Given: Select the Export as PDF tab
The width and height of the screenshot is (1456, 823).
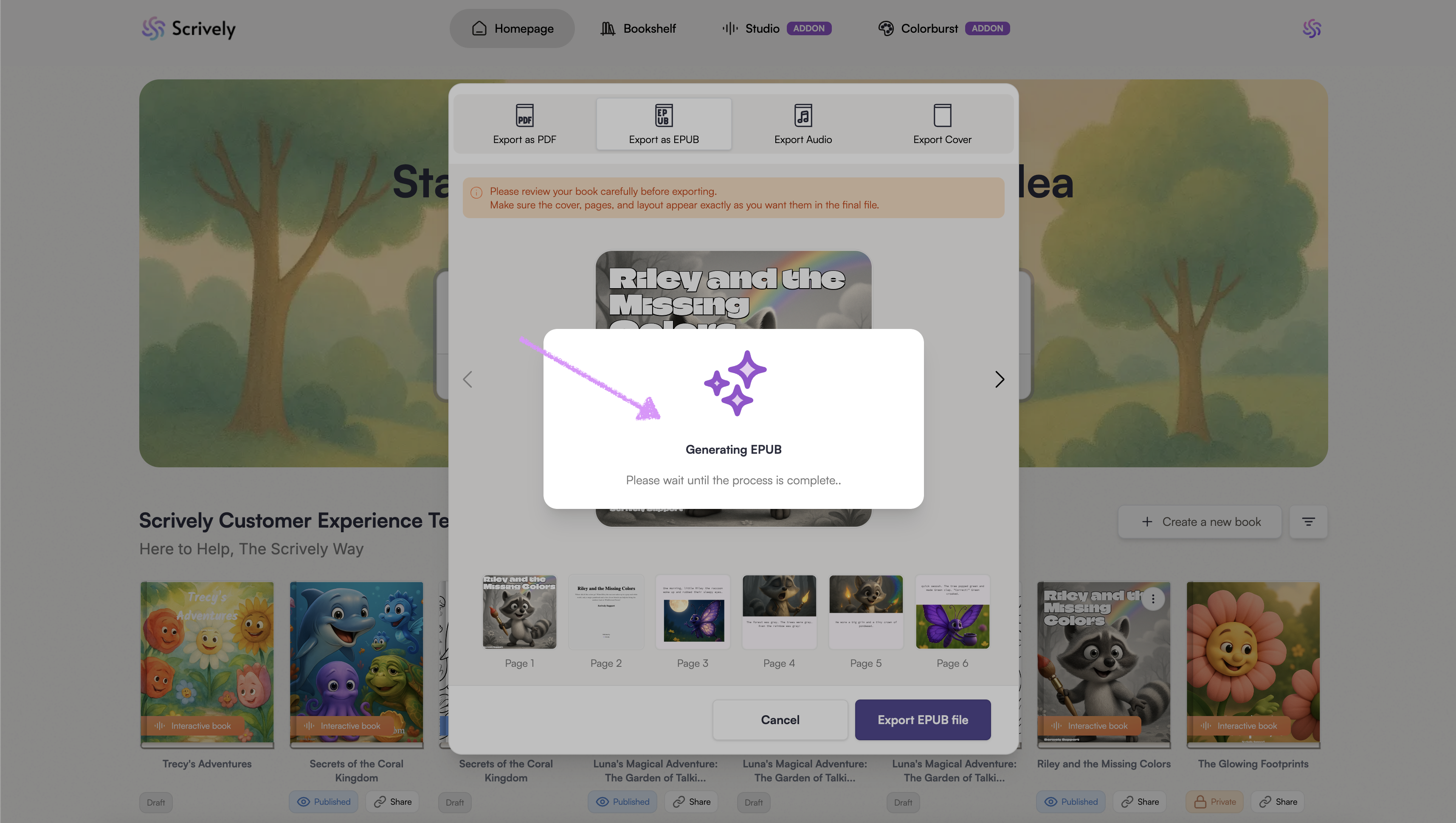Looking at the screenshot, I should tap(524, 124).
